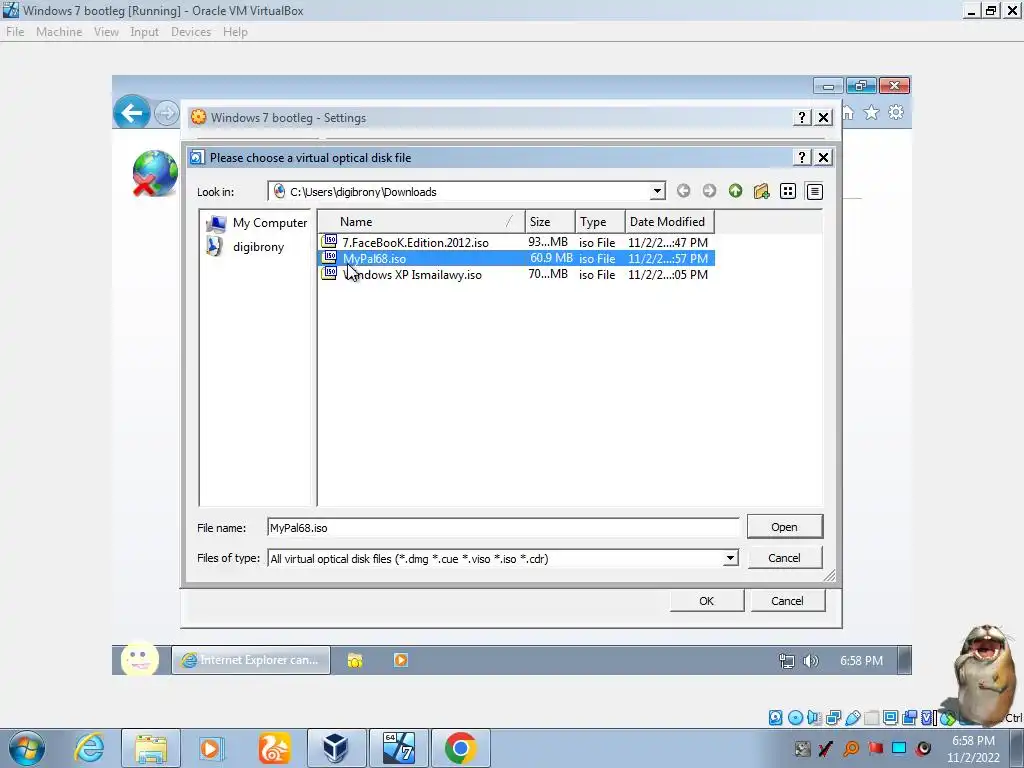Click VirtualBox network status icon
The width and height of the screenshot is (1024, 768).
tap(833, 718)
